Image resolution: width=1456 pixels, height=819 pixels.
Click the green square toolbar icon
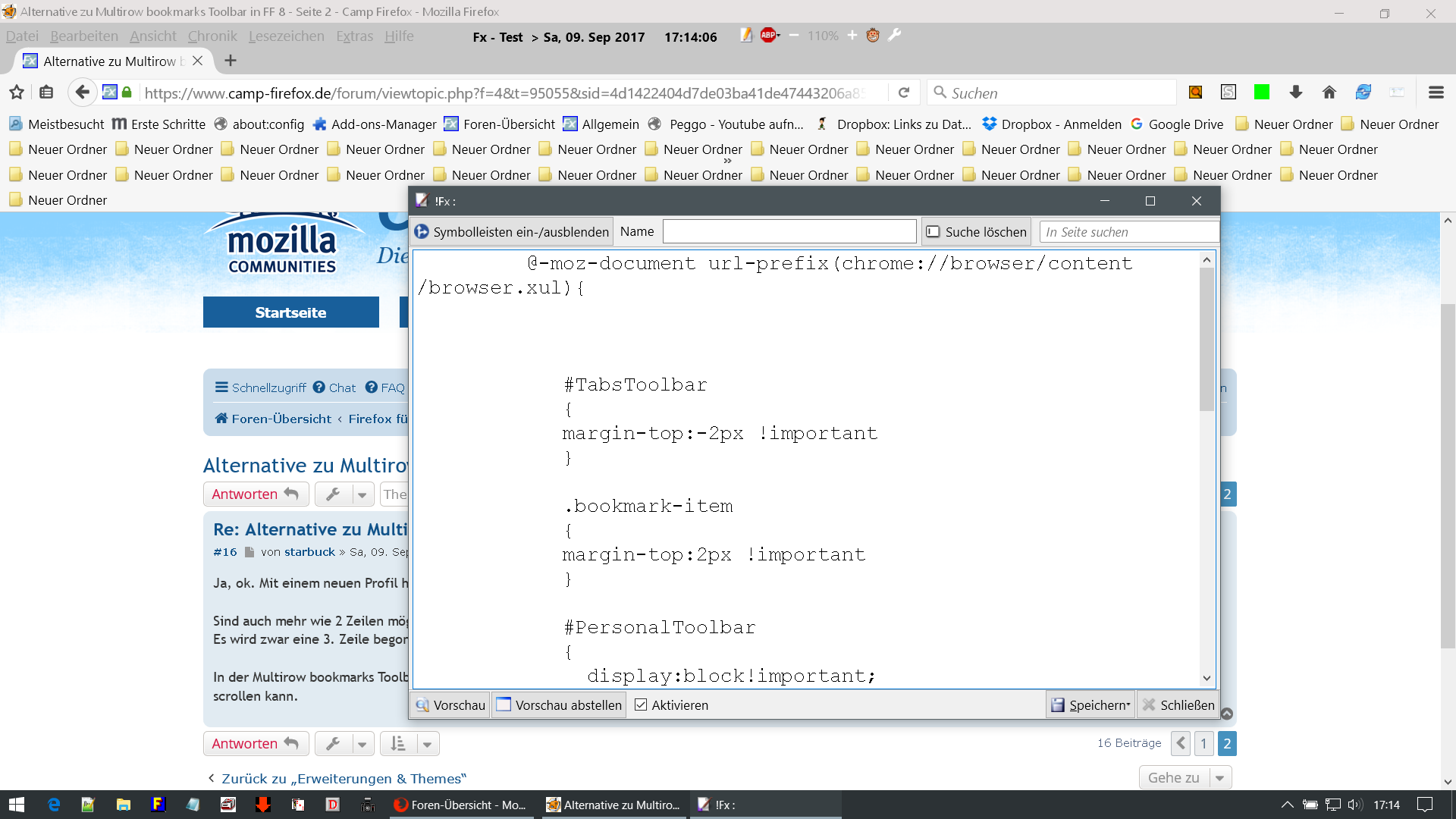click(1262, 93)
